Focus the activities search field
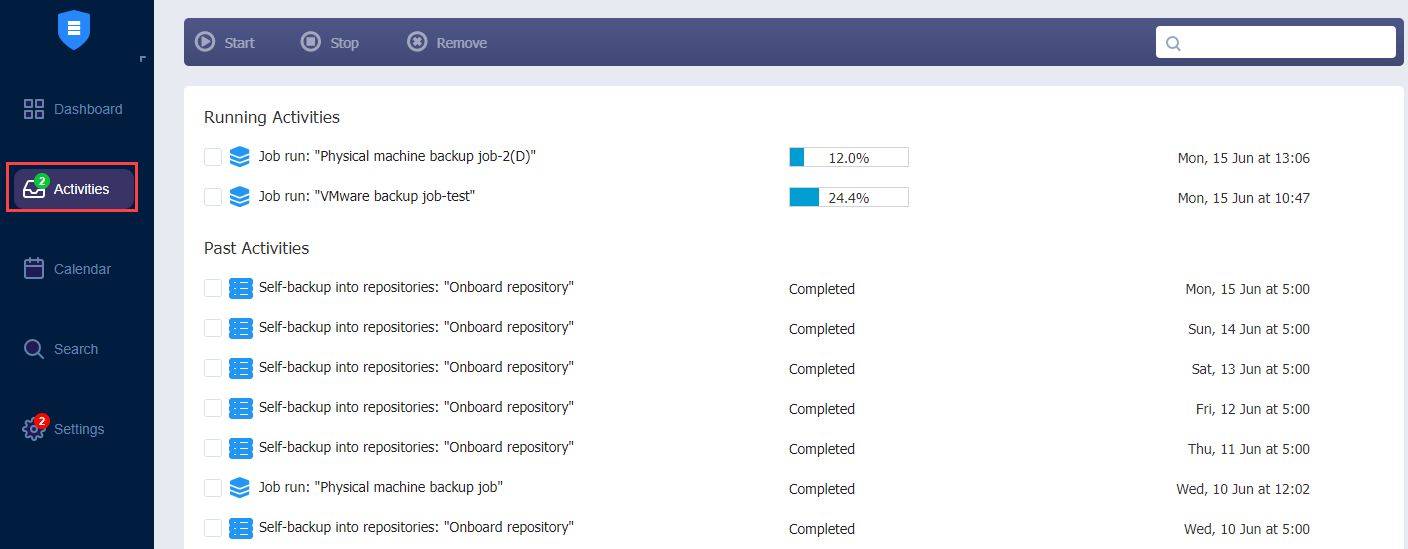This screenshot has width=1408, height=549. (1275, 42)
